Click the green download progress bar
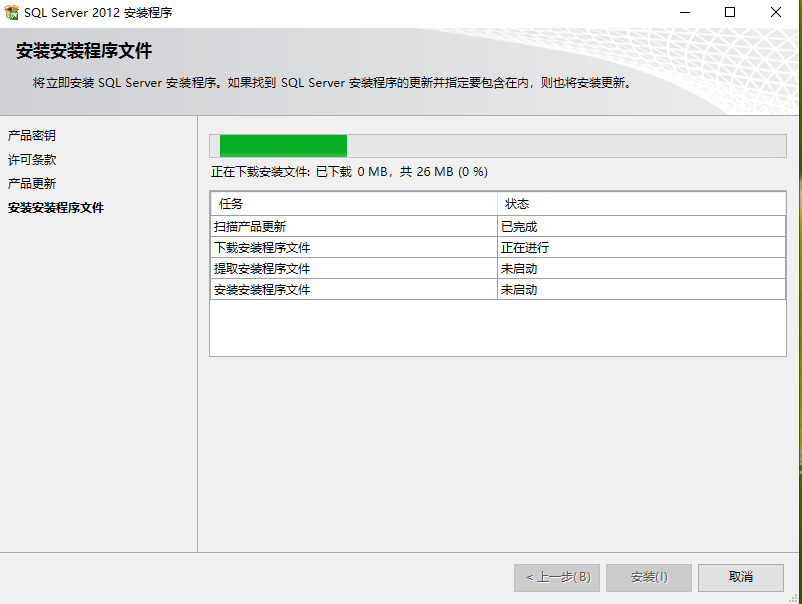 tap(498, 146)
